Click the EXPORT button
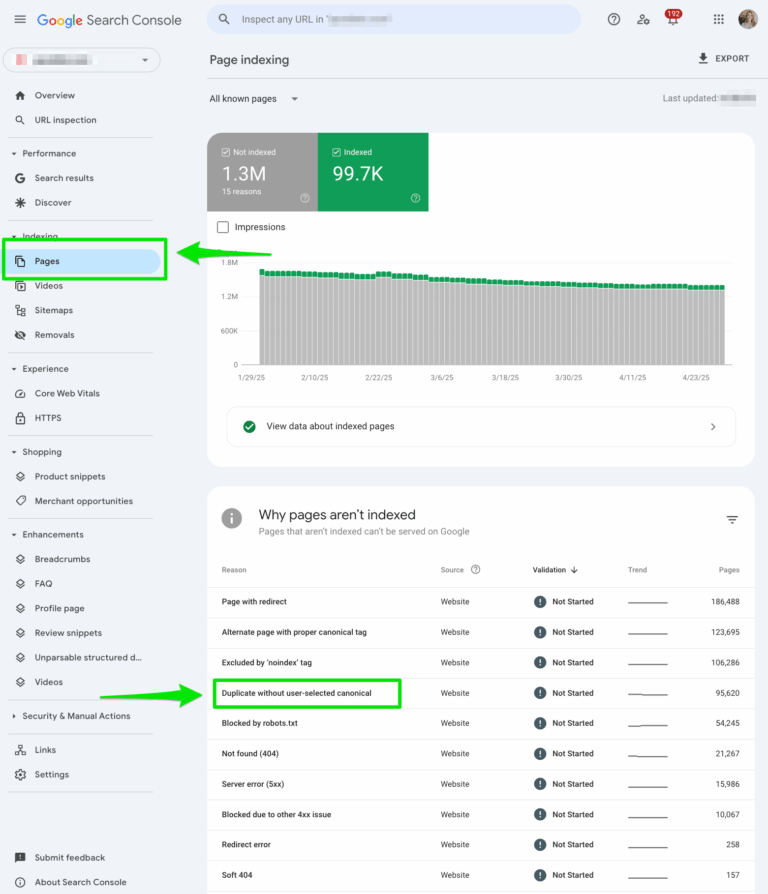 722,58
